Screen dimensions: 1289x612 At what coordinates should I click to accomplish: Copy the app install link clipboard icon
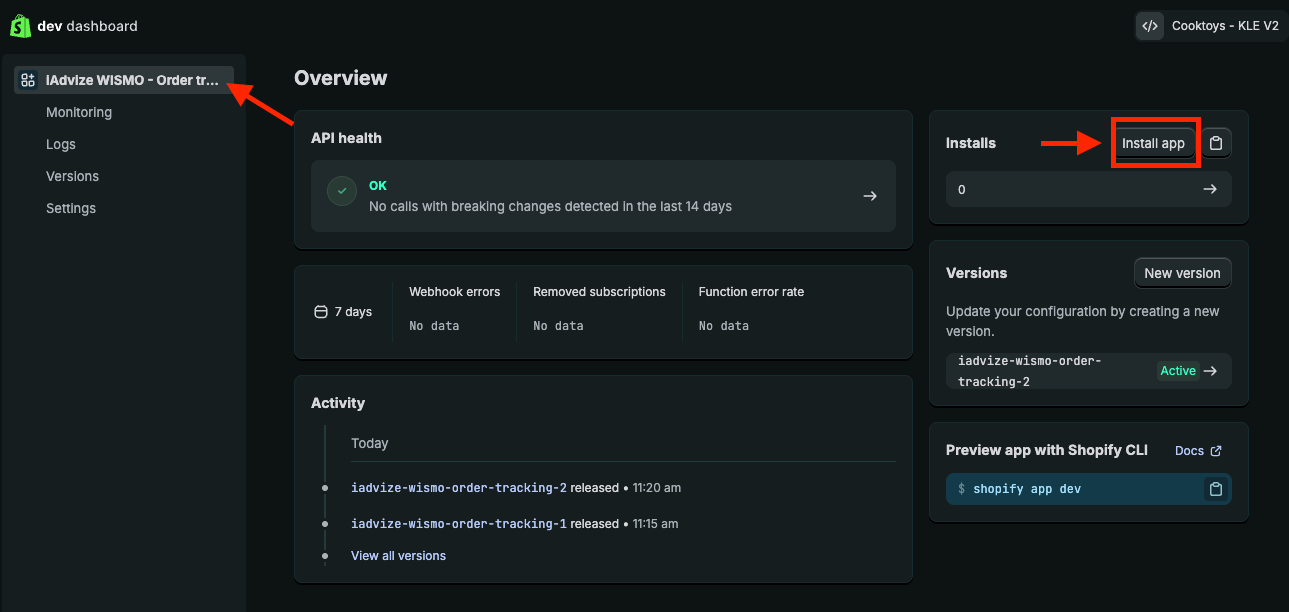(1216, 143)
